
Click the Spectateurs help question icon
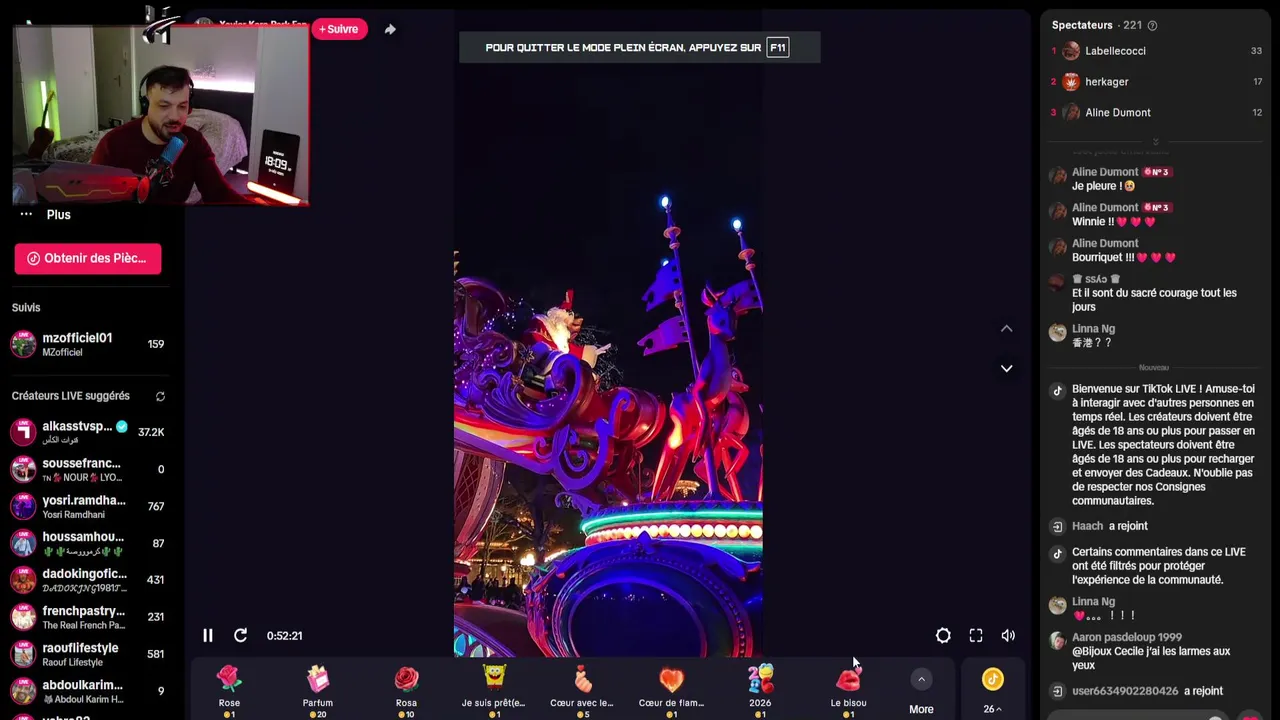pos(1152,25)
